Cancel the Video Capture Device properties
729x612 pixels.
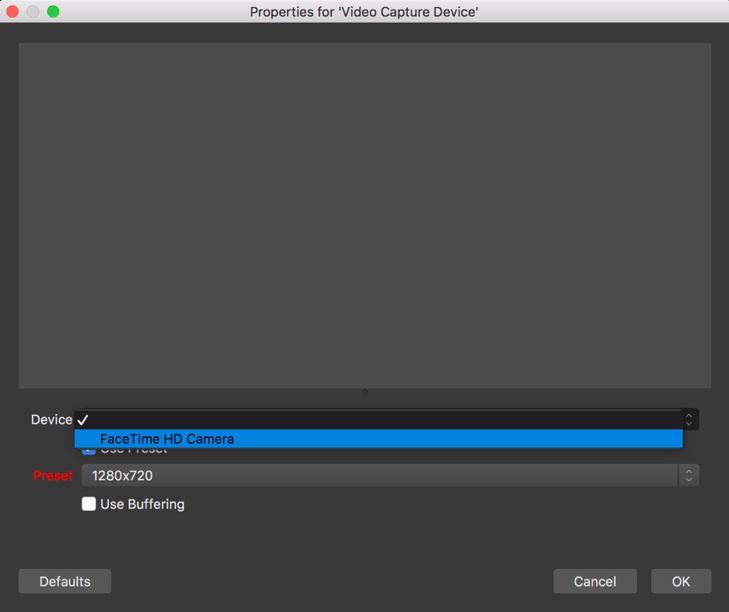(595, 581)
